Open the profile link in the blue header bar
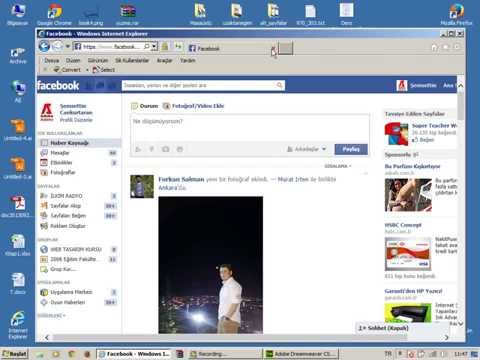The width and height of the screenshot is (480, 360). (x=416, y=86)
